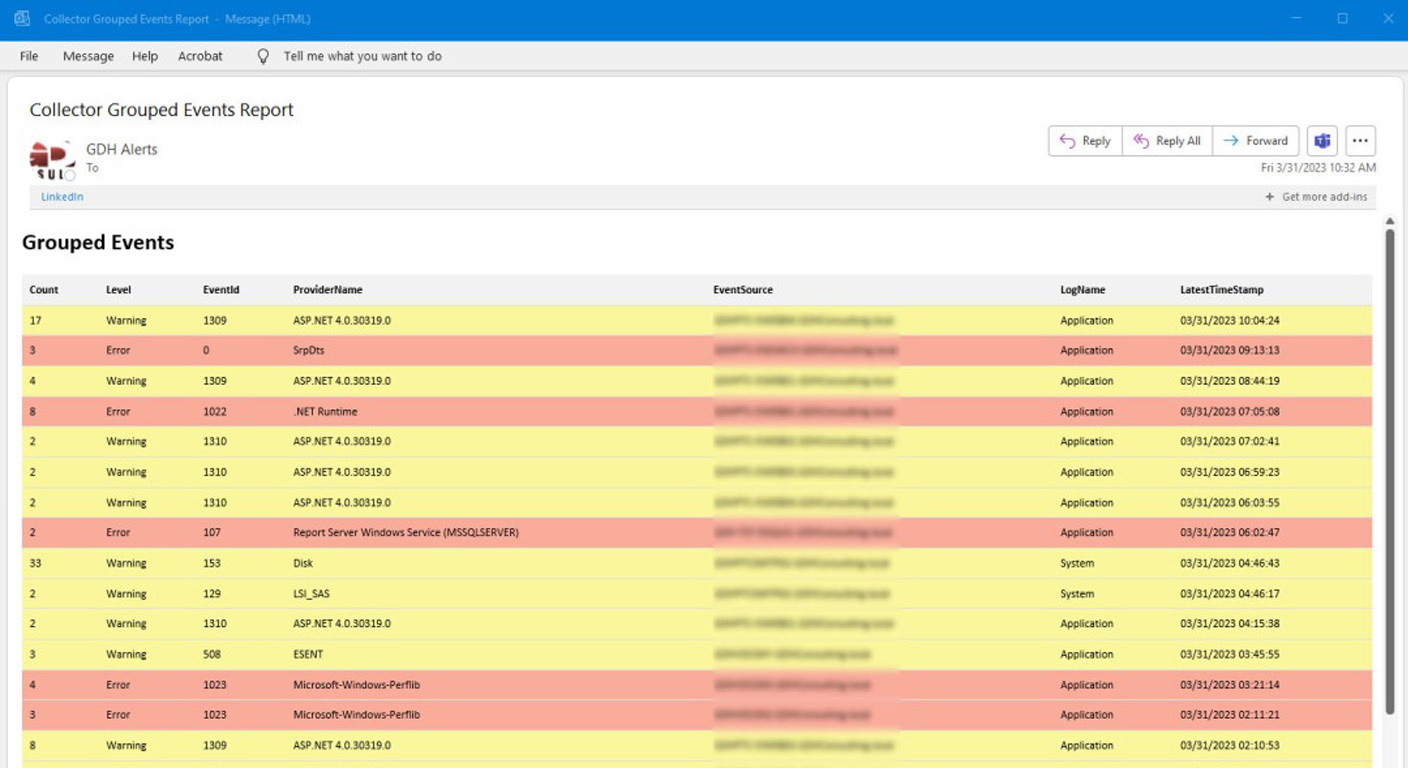Forward this email message

[x=1256, y=141]
